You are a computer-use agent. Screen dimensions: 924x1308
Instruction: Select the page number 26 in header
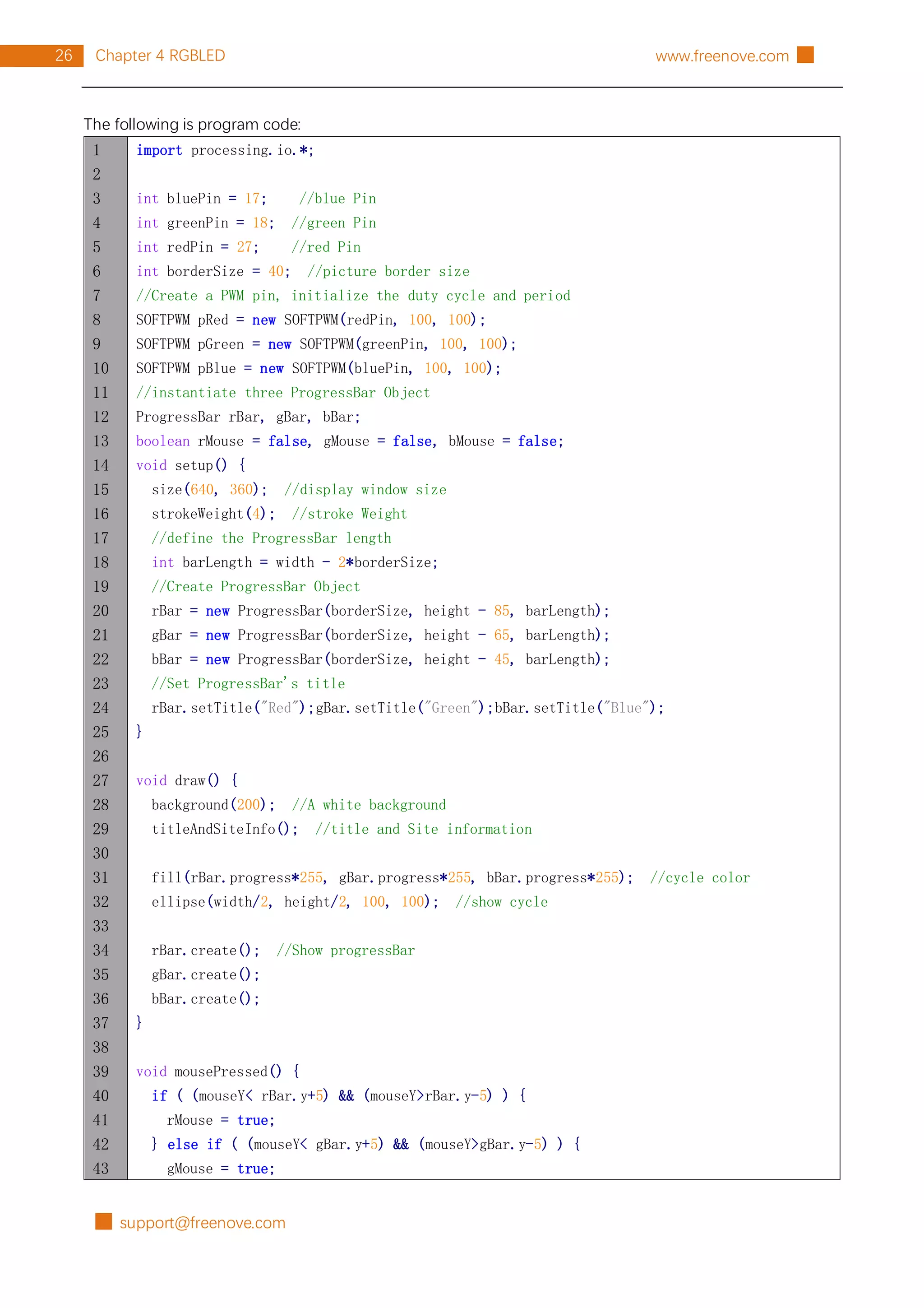pyautogui.click(x=64, y=55)
